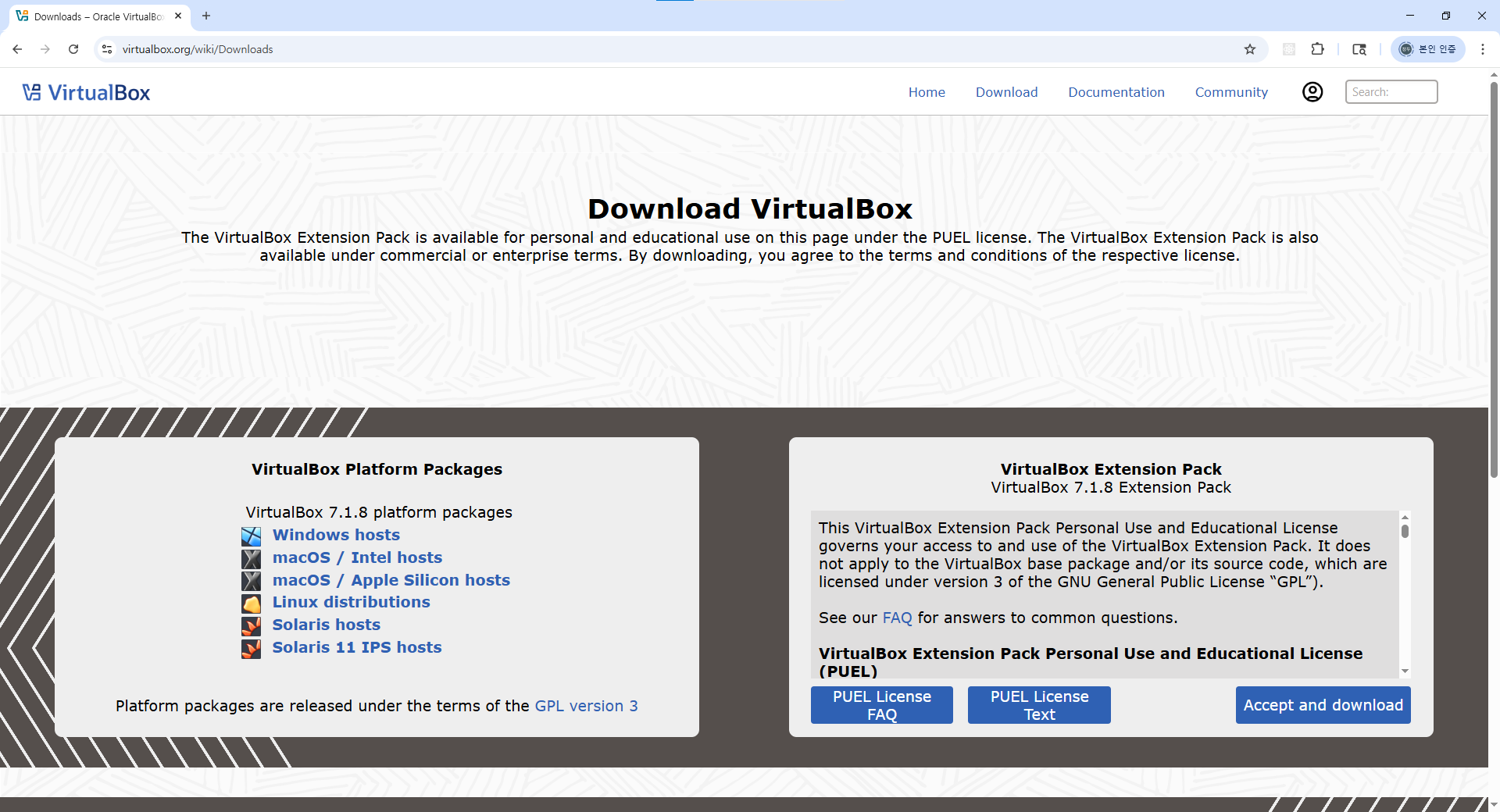This screenshot has height=812, width=1500.
Task: Open the Solaris 11 IPS hosts link
Action: tap(356, 647)
